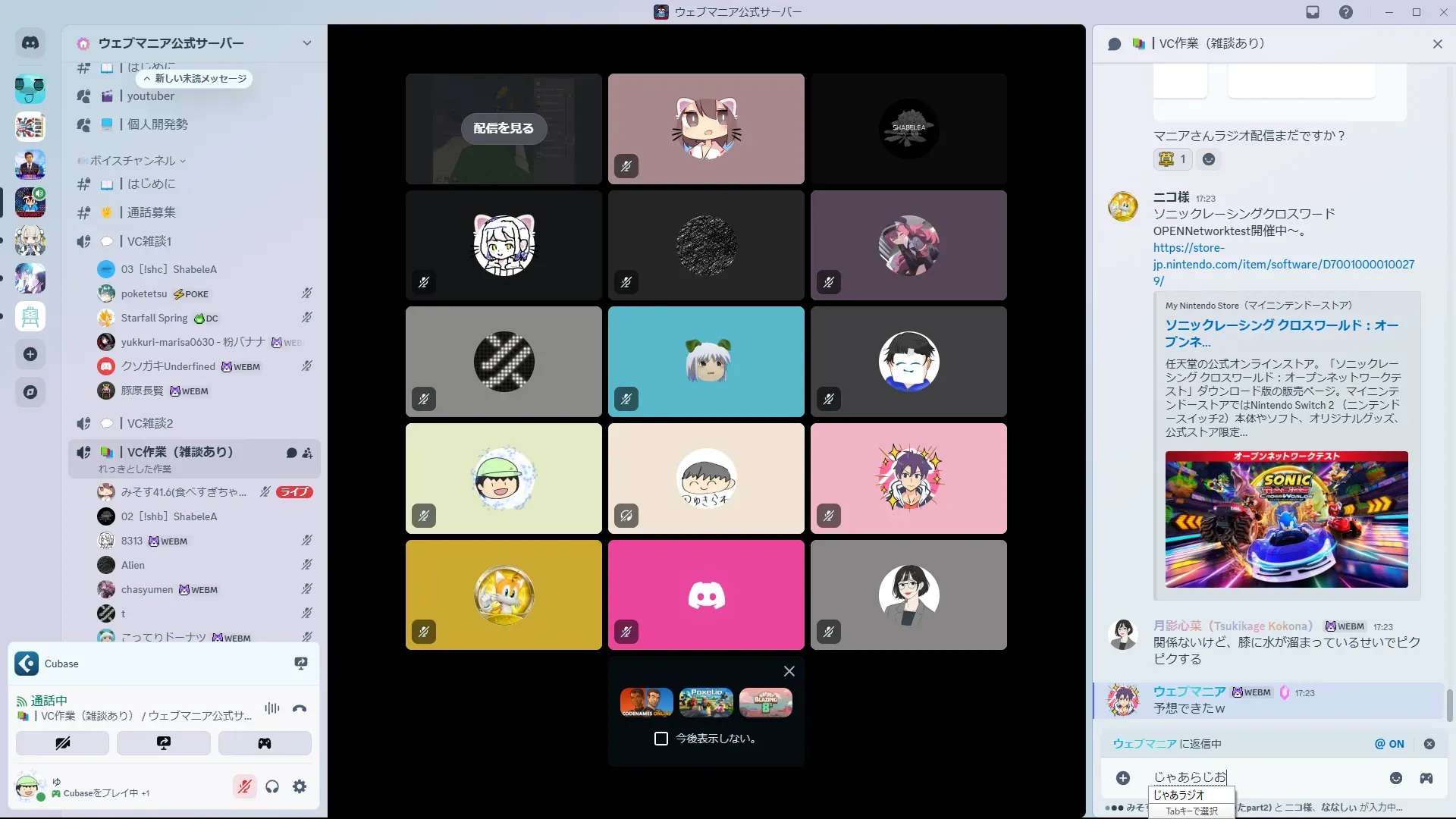
Task: Open the Discover servers compass icon
Action: click(x=30, y=392)
